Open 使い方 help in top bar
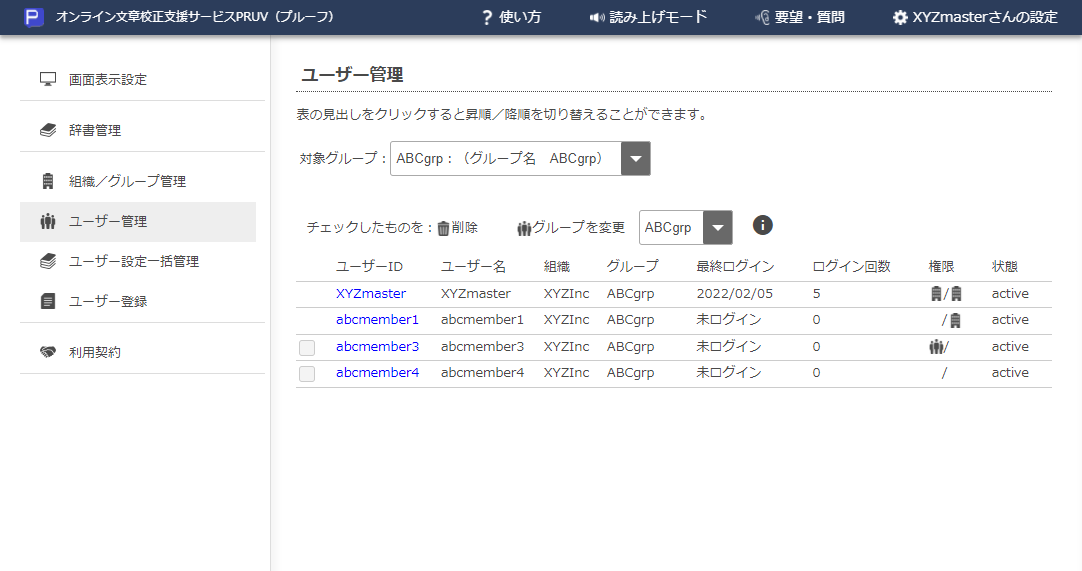Viewport: 1082px width, 571px height. tap(511, 17)
